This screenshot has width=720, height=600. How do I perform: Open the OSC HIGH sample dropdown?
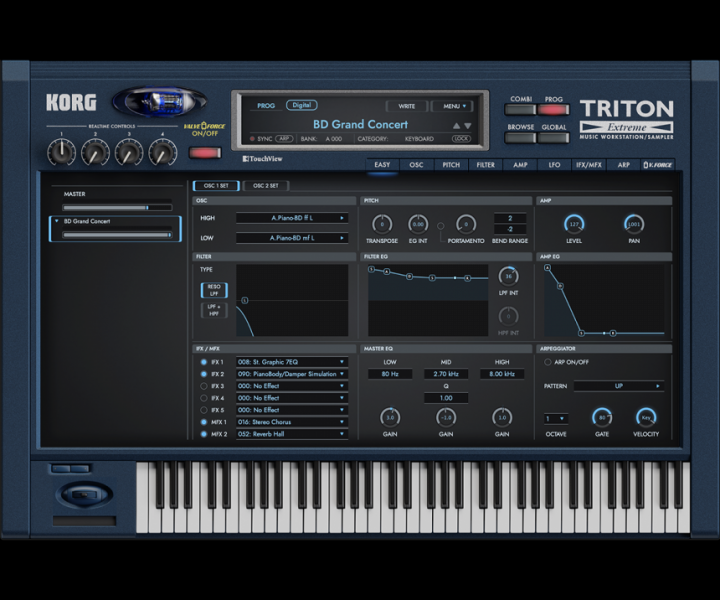(x=292, y=218)
